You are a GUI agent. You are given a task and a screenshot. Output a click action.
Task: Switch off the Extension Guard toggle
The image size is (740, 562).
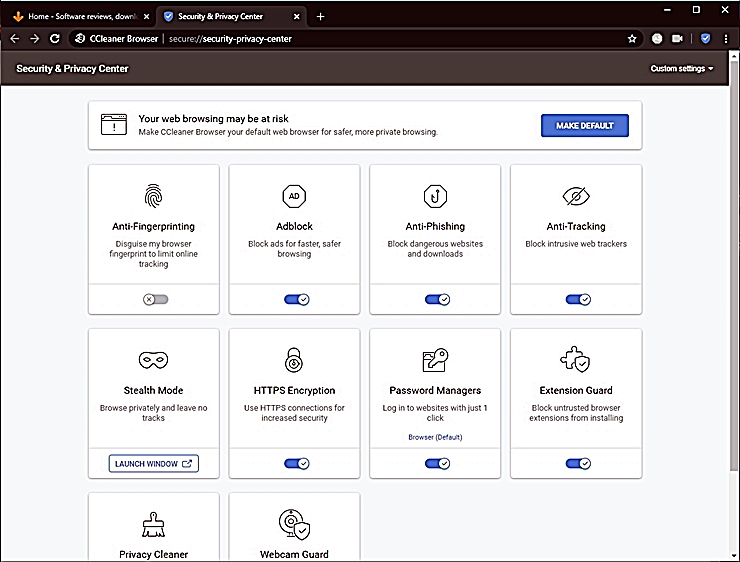point(578,463)
